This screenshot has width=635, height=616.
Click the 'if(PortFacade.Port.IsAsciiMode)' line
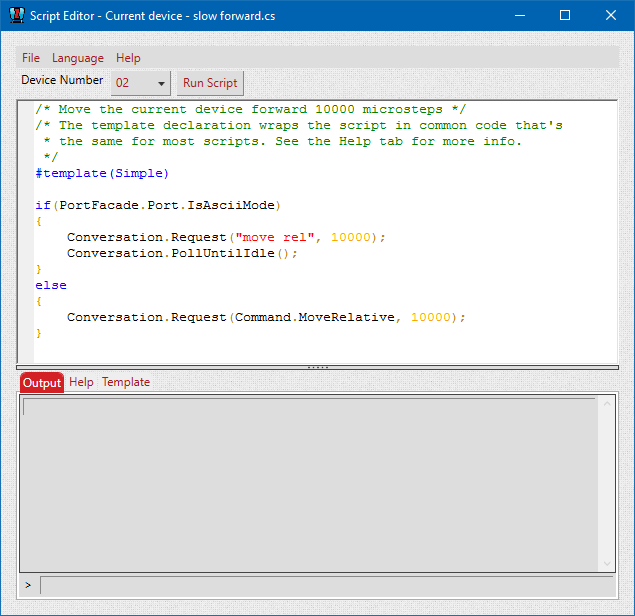click(158, 205)
